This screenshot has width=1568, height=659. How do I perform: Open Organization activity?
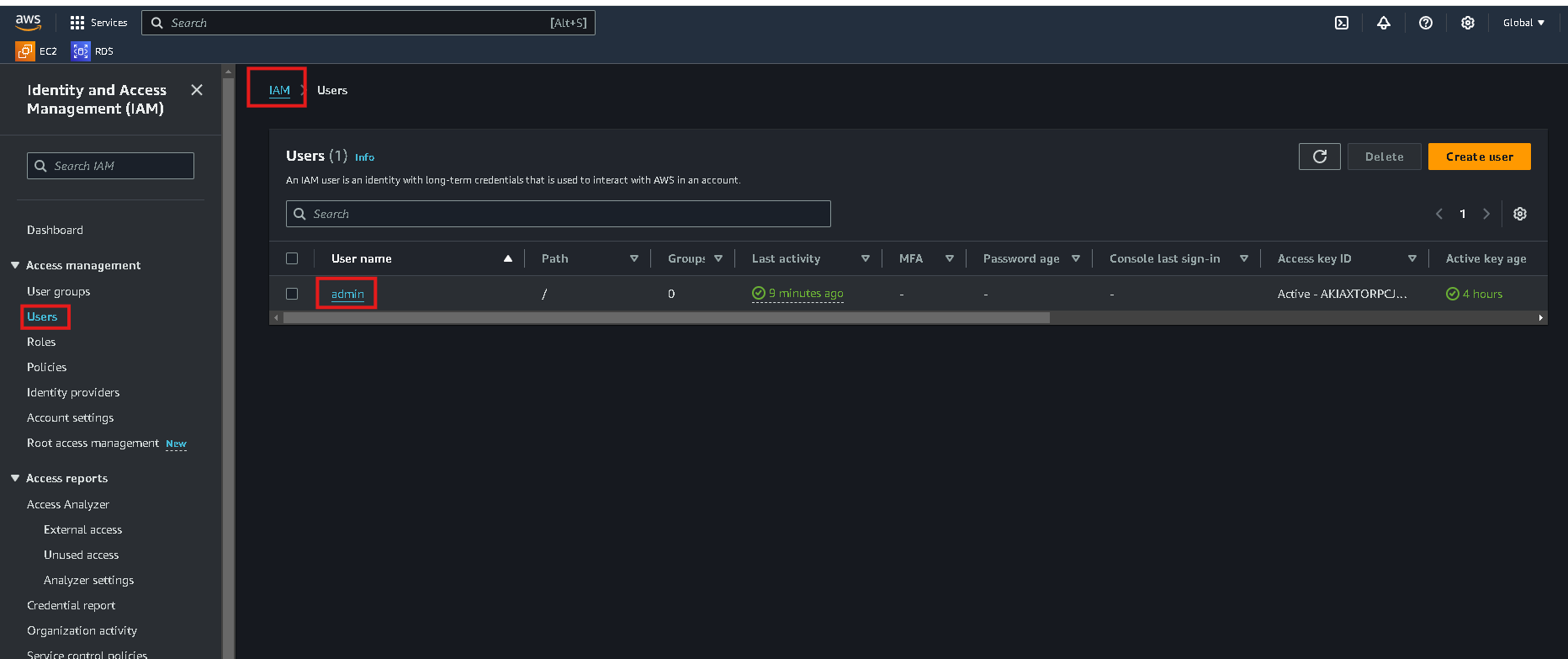(82, 630)
